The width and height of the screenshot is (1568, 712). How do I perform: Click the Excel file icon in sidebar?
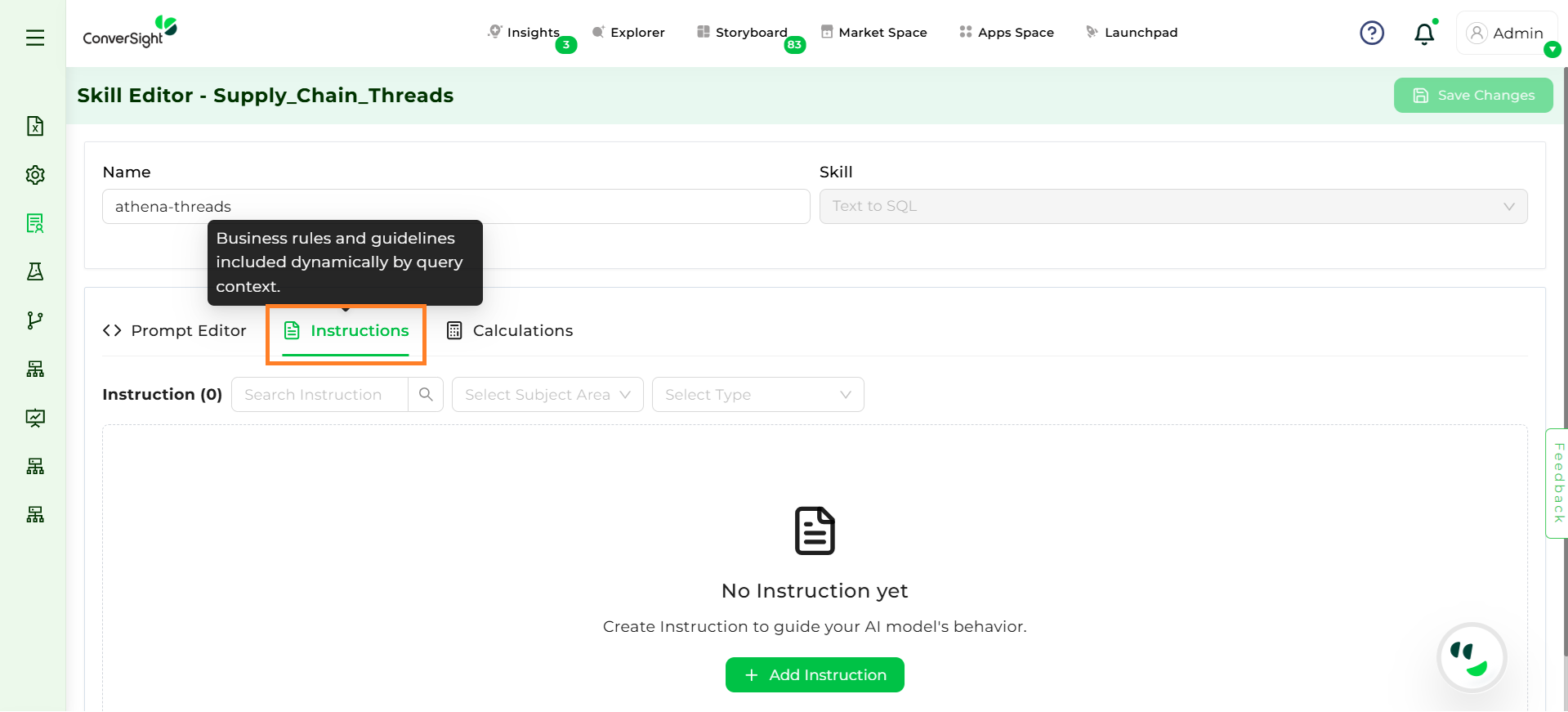pos(35,126)
